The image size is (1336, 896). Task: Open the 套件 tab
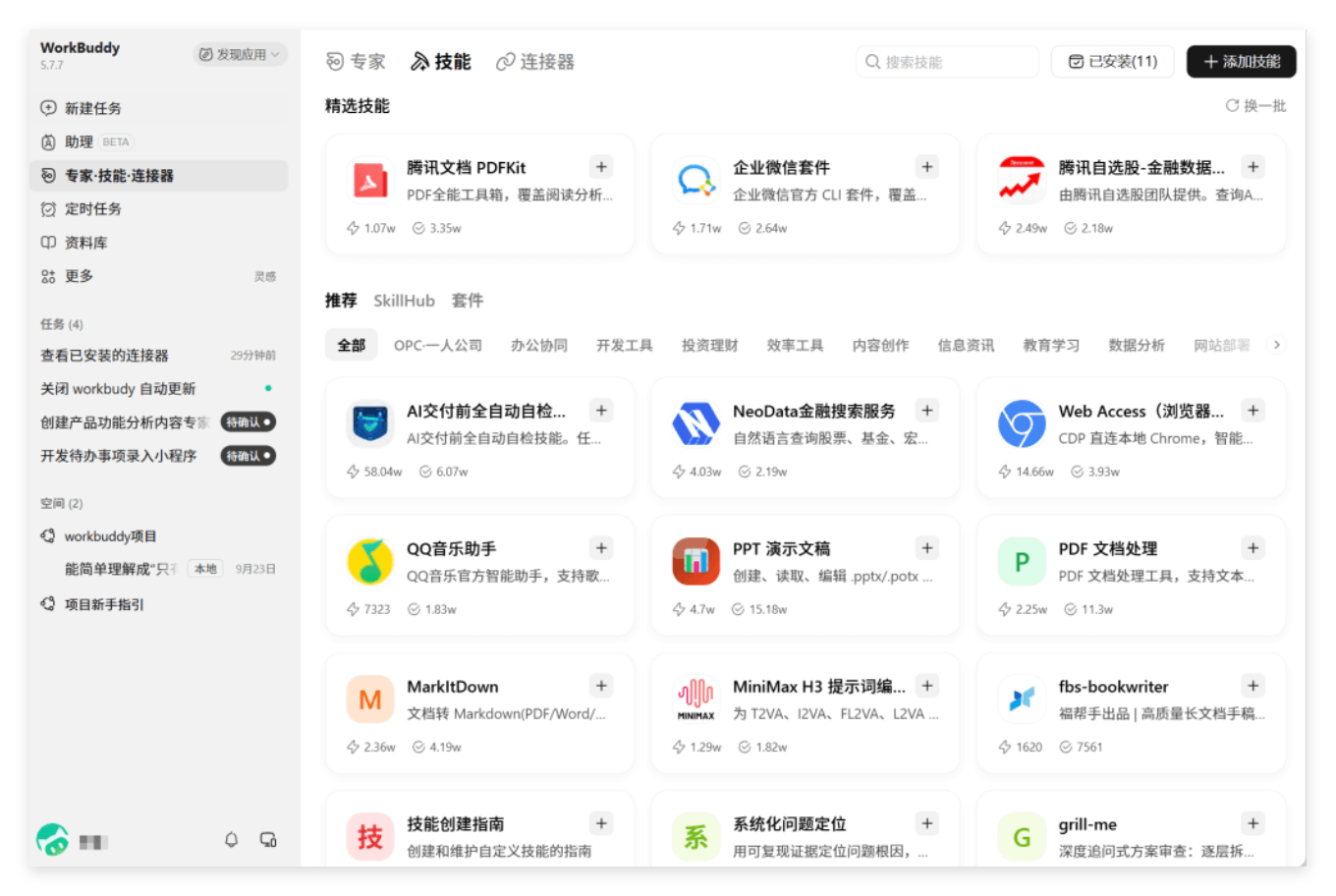click(x=468, y=301)
